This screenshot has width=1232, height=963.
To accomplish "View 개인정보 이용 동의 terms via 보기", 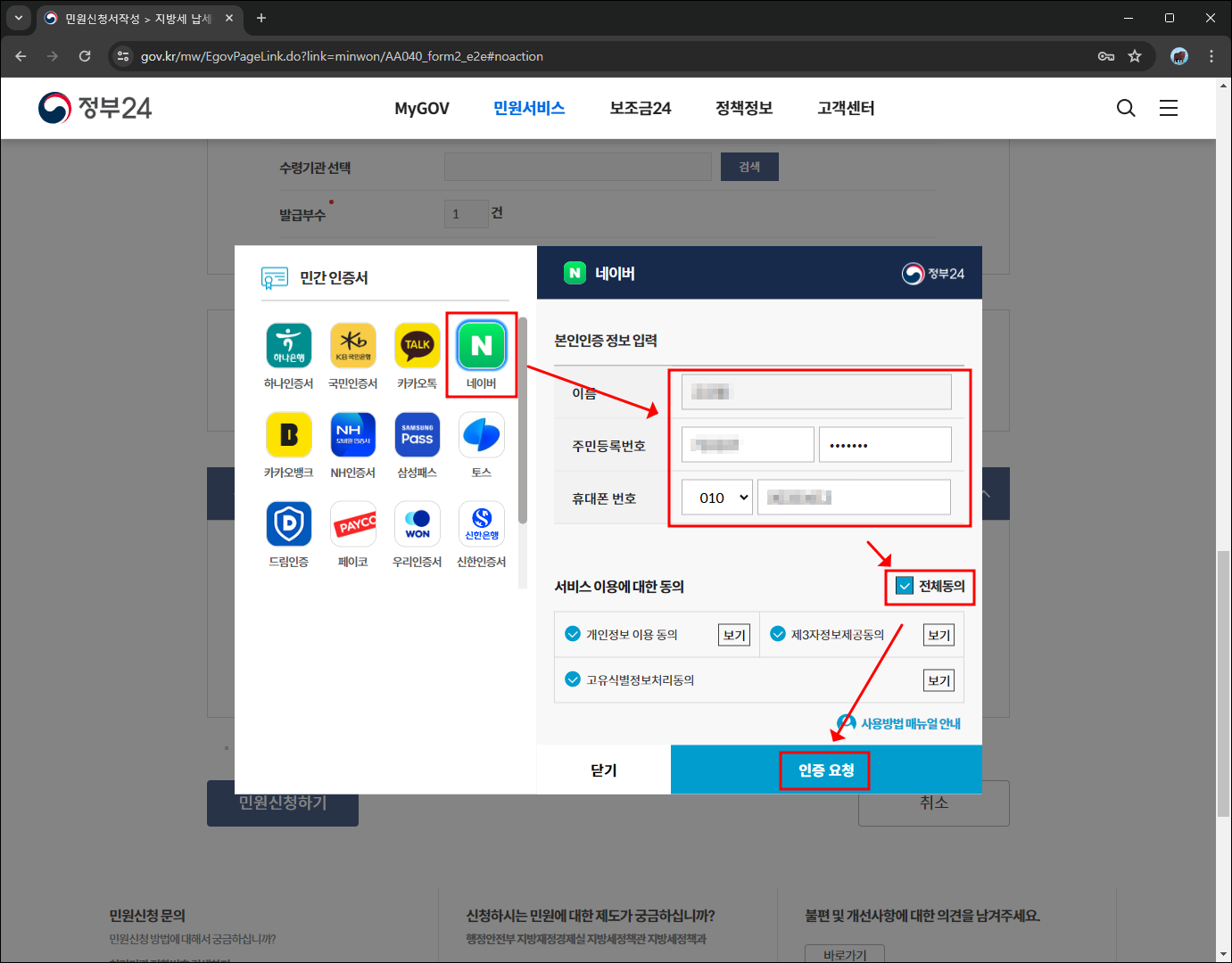I will 734,635.
